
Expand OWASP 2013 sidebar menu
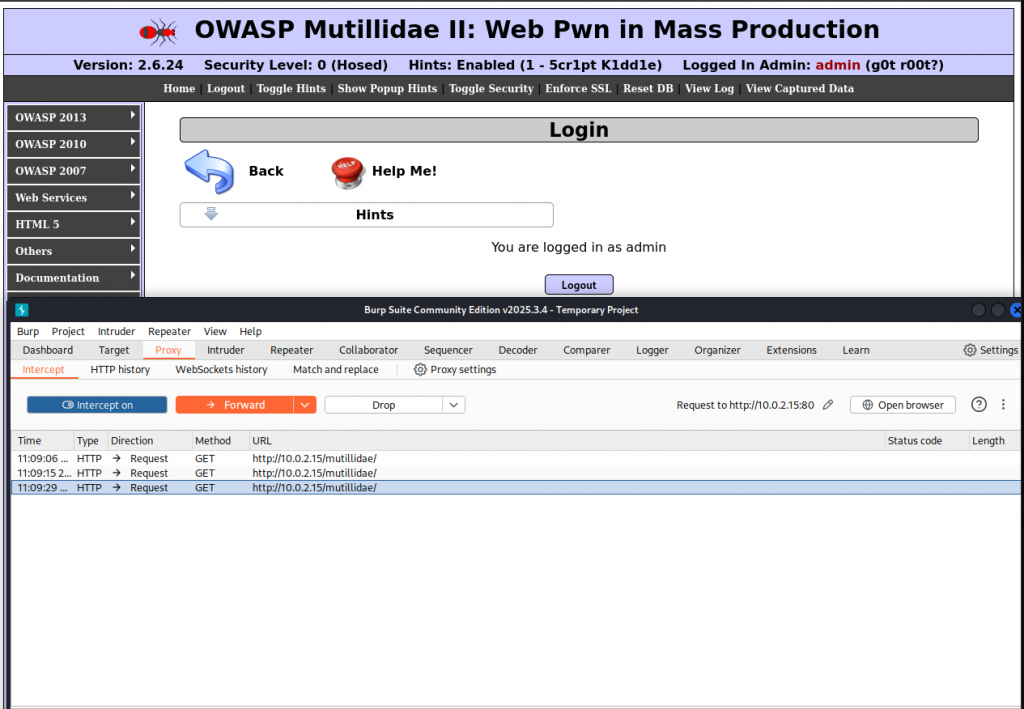(74, 118)
